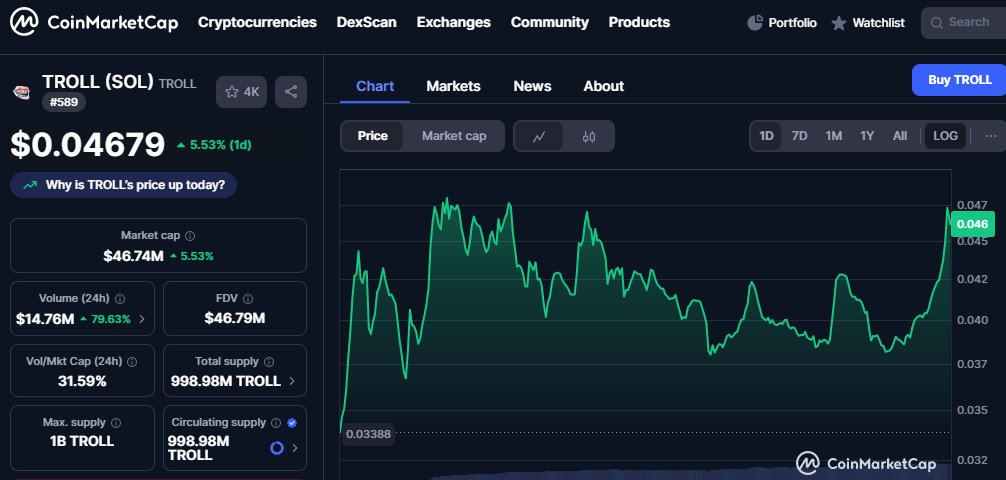The height and width of the screenshot is (480, 1006).
Task: Select the Price chart toggle
Action: [373, 136]
